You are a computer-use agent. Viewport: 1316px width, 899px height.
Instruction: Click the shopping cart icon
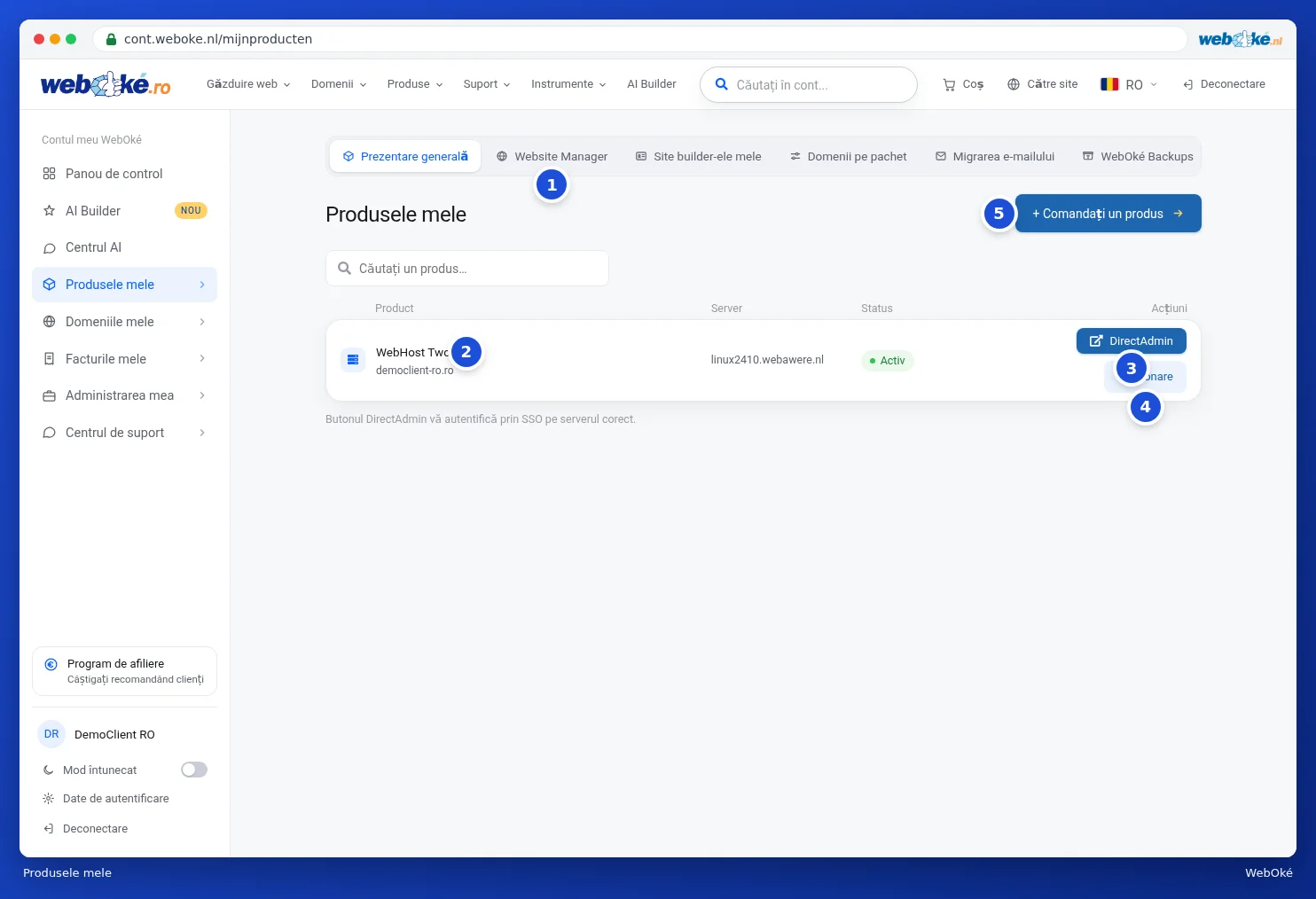[949, 85]
